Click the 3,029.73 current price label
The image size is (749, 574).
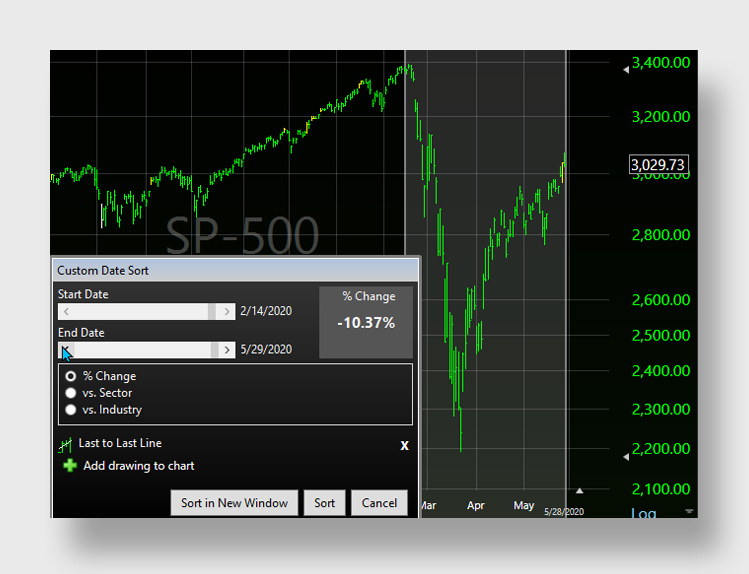pos(658,164)
